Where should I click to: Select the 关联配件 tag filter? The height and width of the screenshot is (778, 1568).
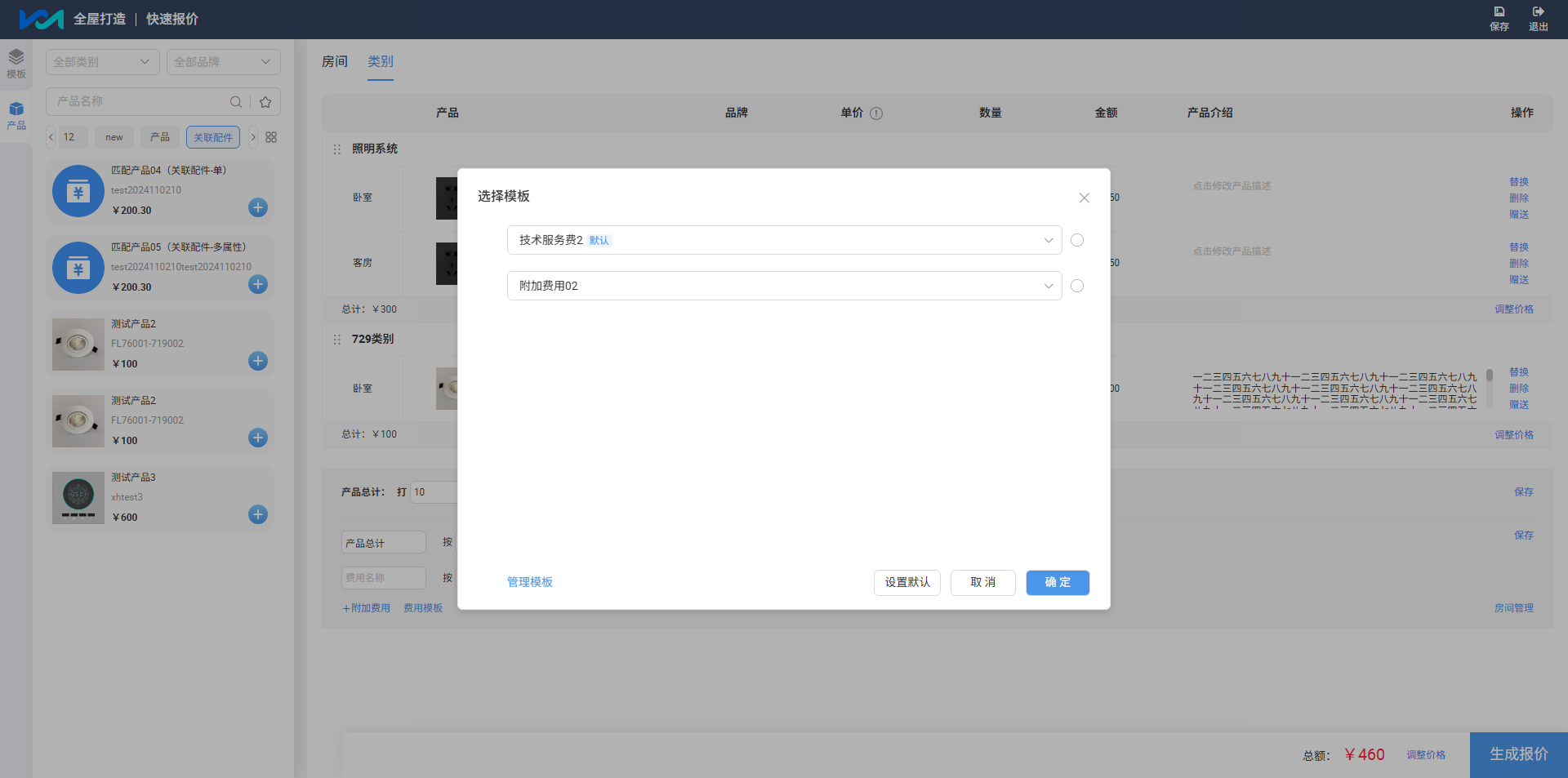pos(213,137)
